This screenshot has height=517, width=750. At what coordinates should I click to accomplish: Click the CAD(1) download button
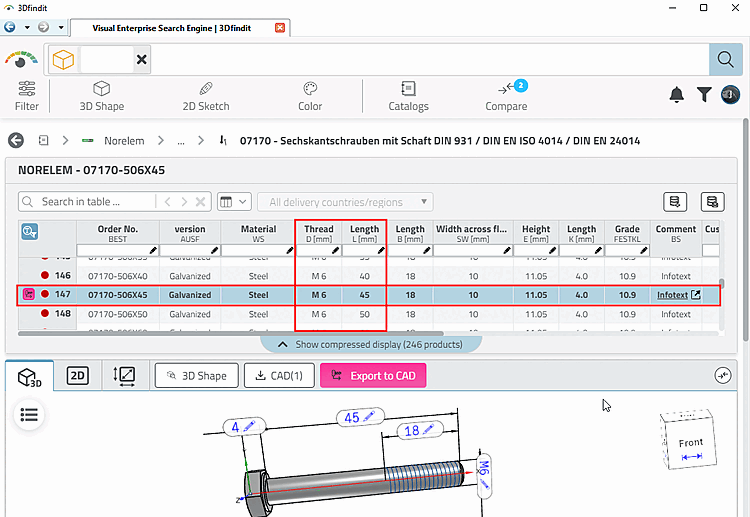click(279, 375)
